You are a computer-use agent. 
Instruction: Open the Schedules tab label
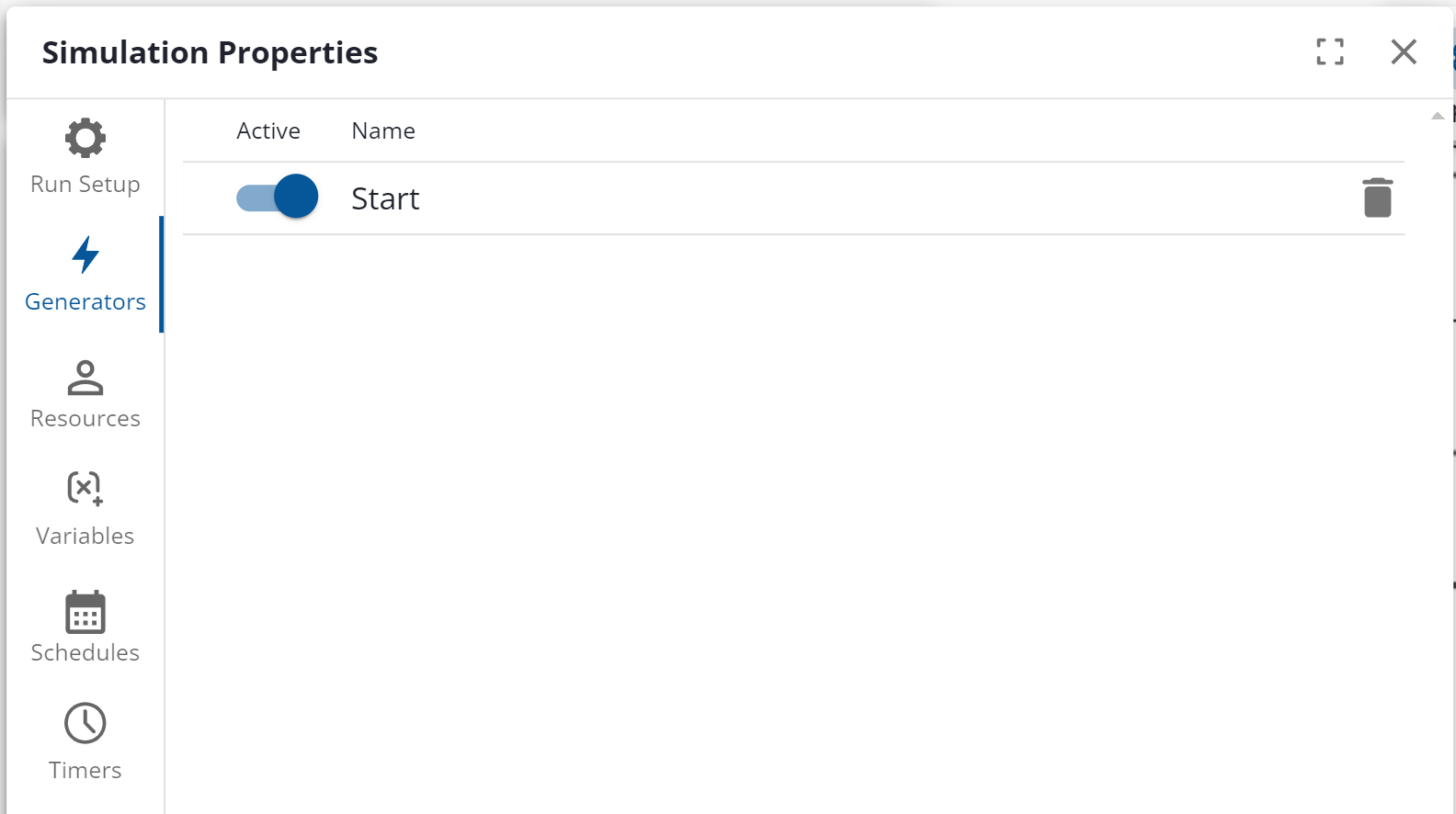click(85, 652)
